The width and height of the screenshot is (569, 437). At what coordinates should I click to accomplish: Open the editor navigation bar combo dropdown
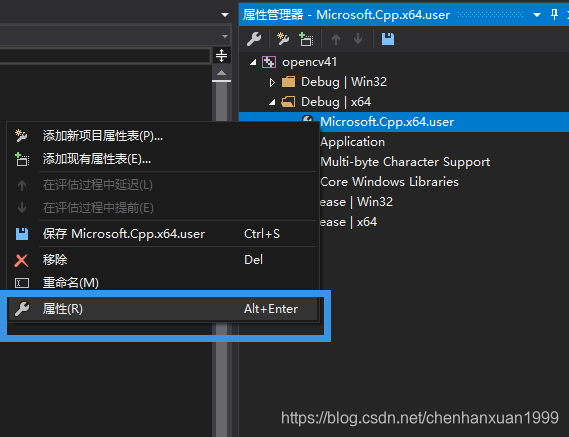point(225,36)
